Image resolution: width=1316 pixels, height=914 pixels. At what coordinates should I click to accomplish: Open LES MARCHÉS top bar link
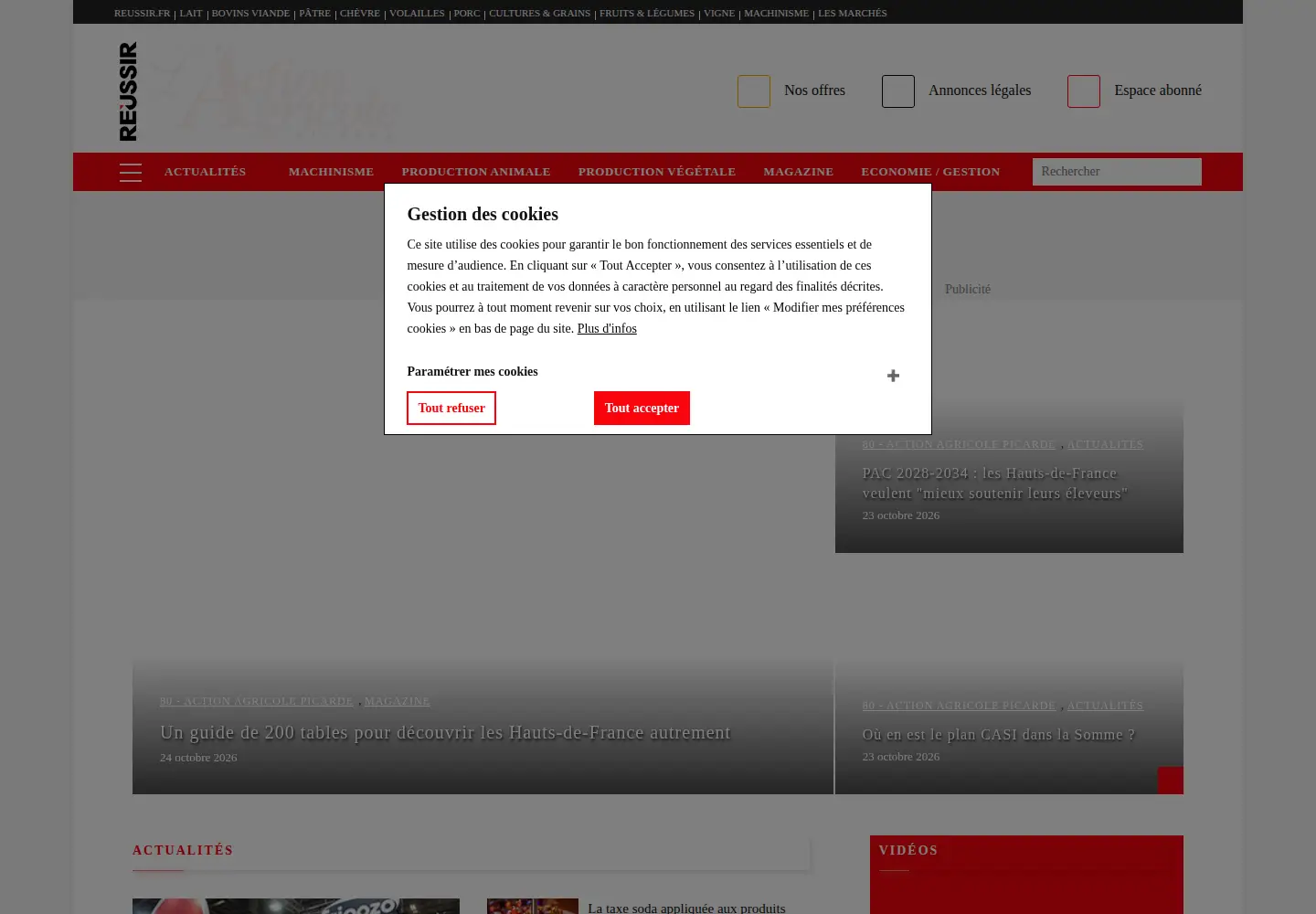[853, 13]
